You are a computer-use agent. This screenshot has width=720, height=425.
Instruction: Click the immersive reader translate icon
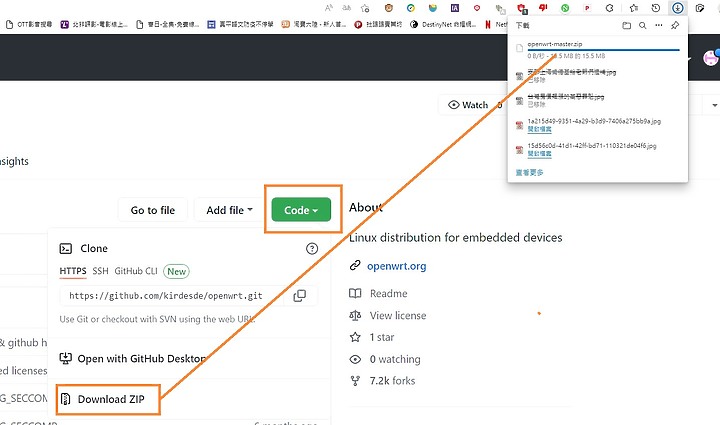point(346,8)
